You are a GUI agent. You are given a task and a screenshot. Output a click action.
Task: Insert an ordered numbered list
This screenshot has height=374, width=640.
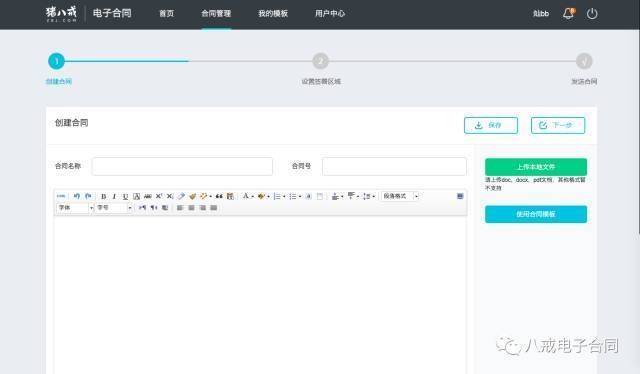(277, 196)
